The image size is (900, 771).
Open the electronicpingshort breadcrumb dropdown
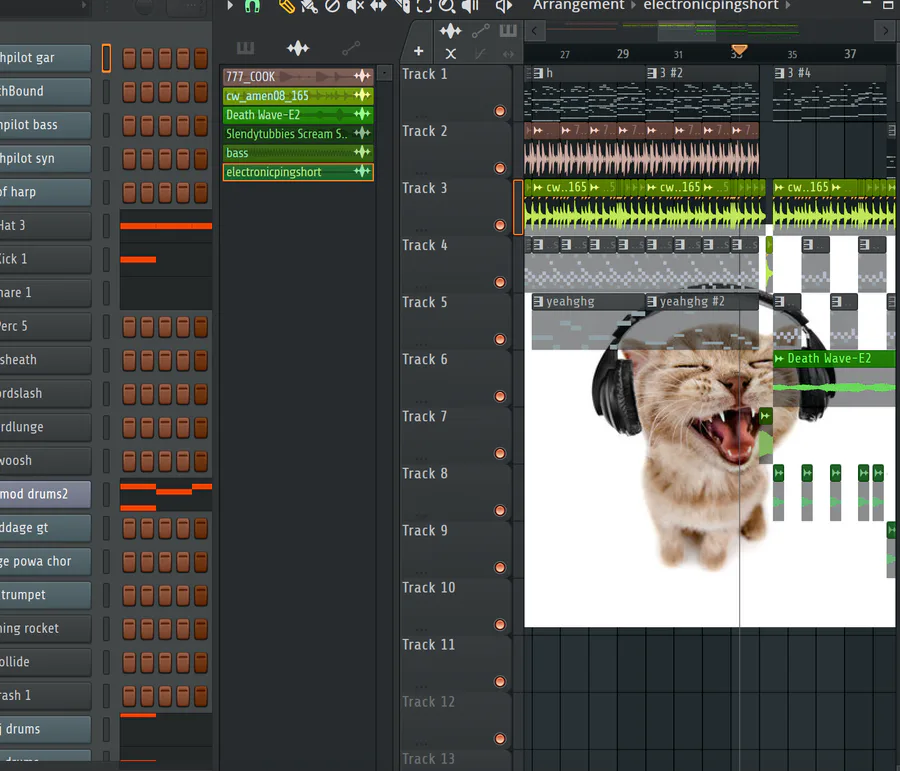(711, 5)
